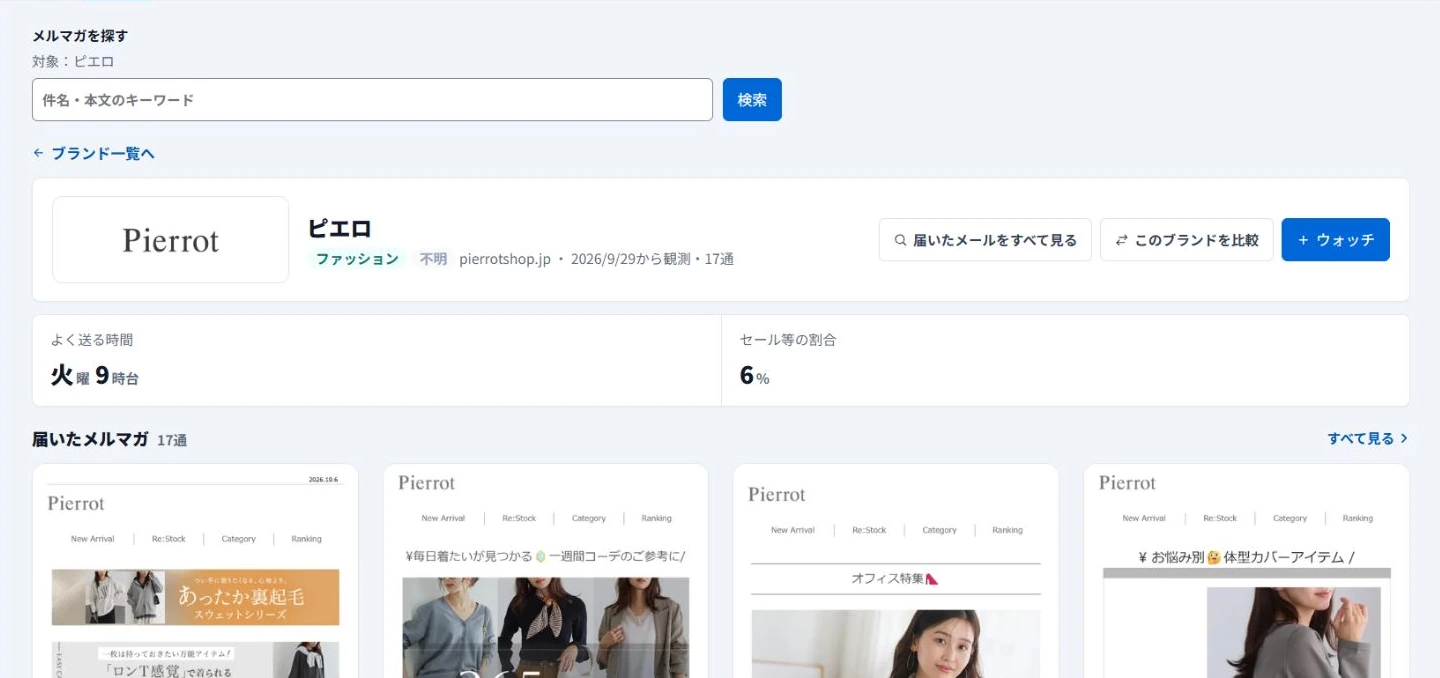This screenshot has width=1440, height=678.
Task: Click the 対象：ピエロ label
Action: pyautogui.click(x=73, y=61)
